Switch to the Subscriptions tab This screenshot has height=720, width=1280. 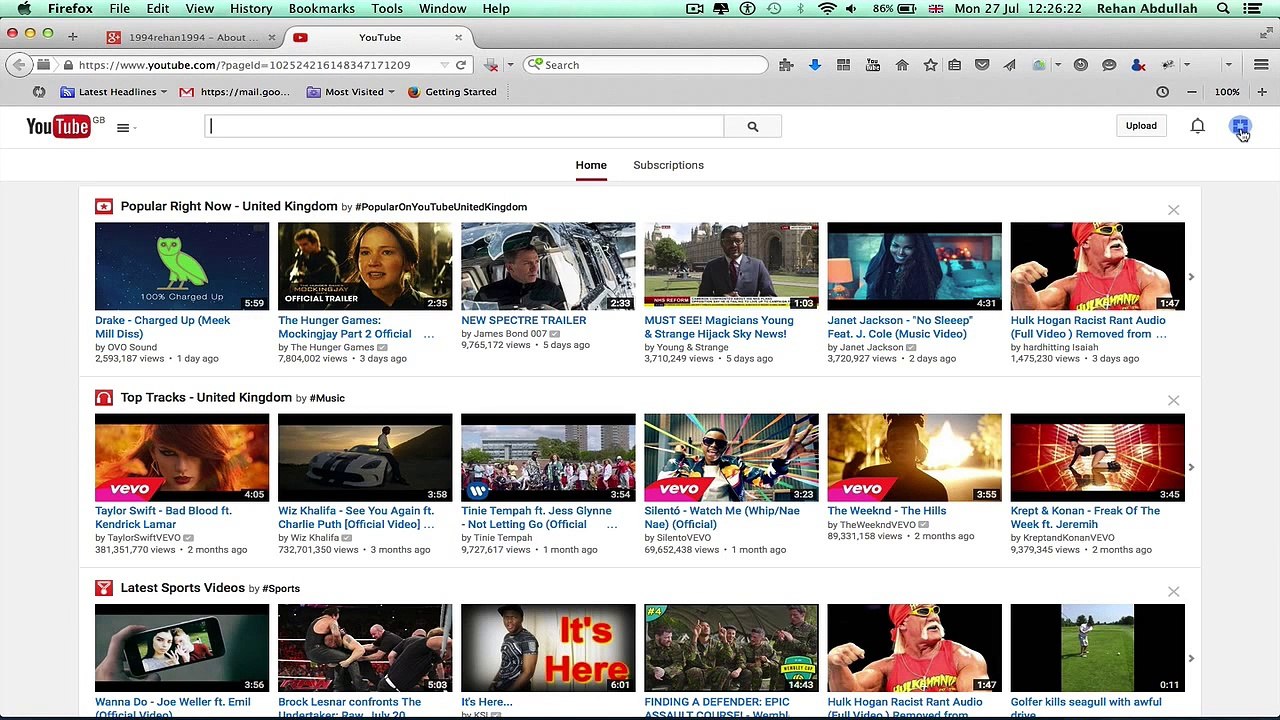coord(668,165)
